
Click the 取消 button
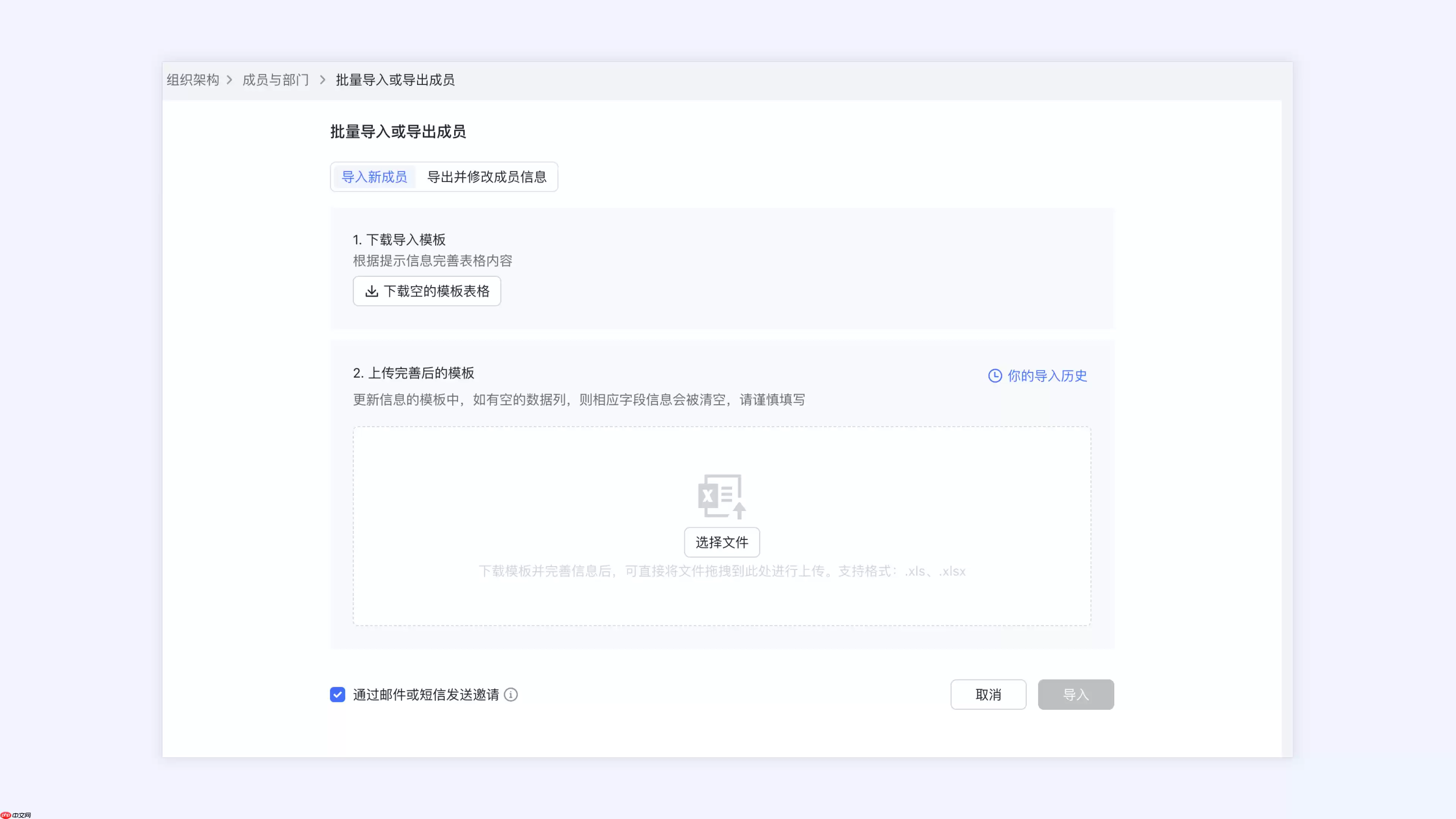988,695
